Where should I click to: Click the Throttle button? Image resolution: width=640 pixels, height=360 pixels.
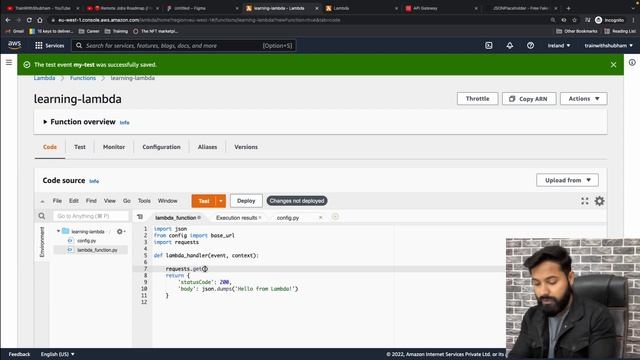coord(478,99)
